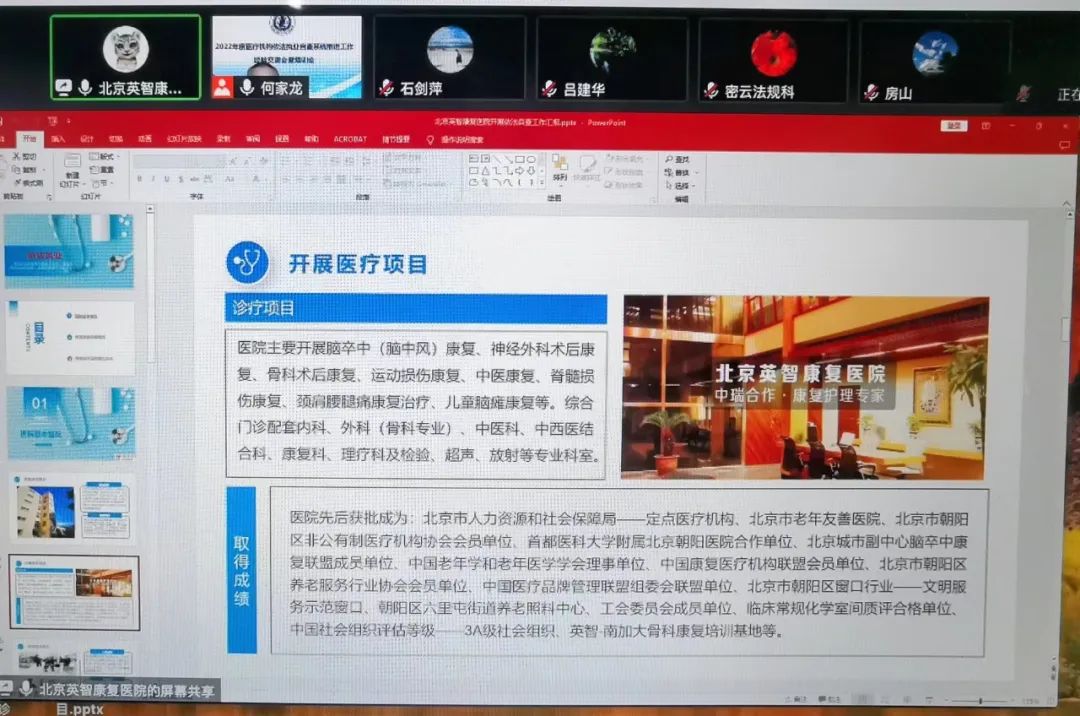Image resolution: width=1080 pixels, height=716 pixels.
Task: Open the 设计 ribbon tab
Action: click(x=87, y=139)
